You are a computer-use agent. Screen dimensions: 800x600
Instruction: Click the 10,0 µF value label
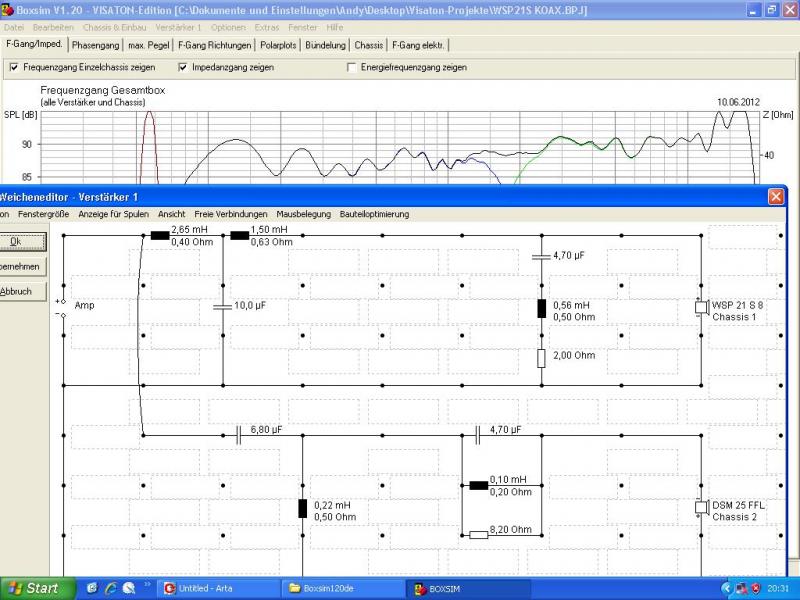point(250,306)
